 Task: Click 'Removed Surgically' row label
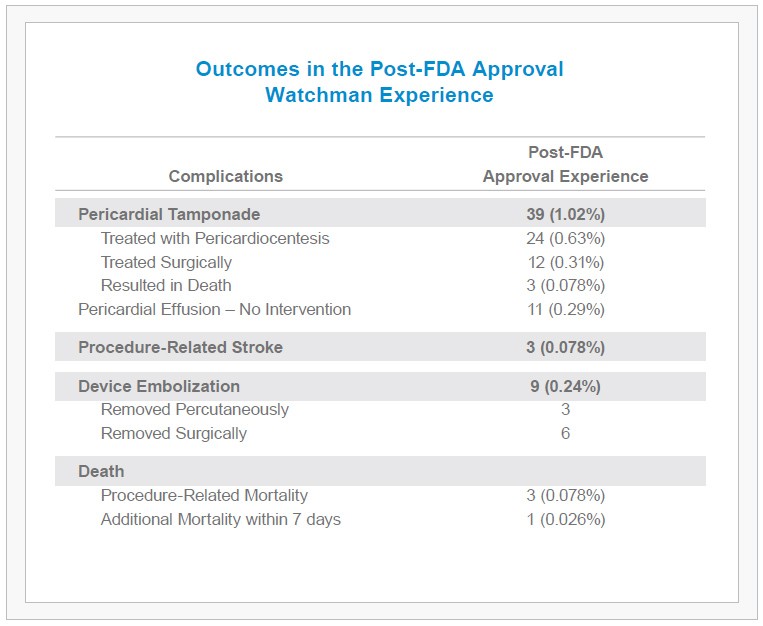pos(173,433)
